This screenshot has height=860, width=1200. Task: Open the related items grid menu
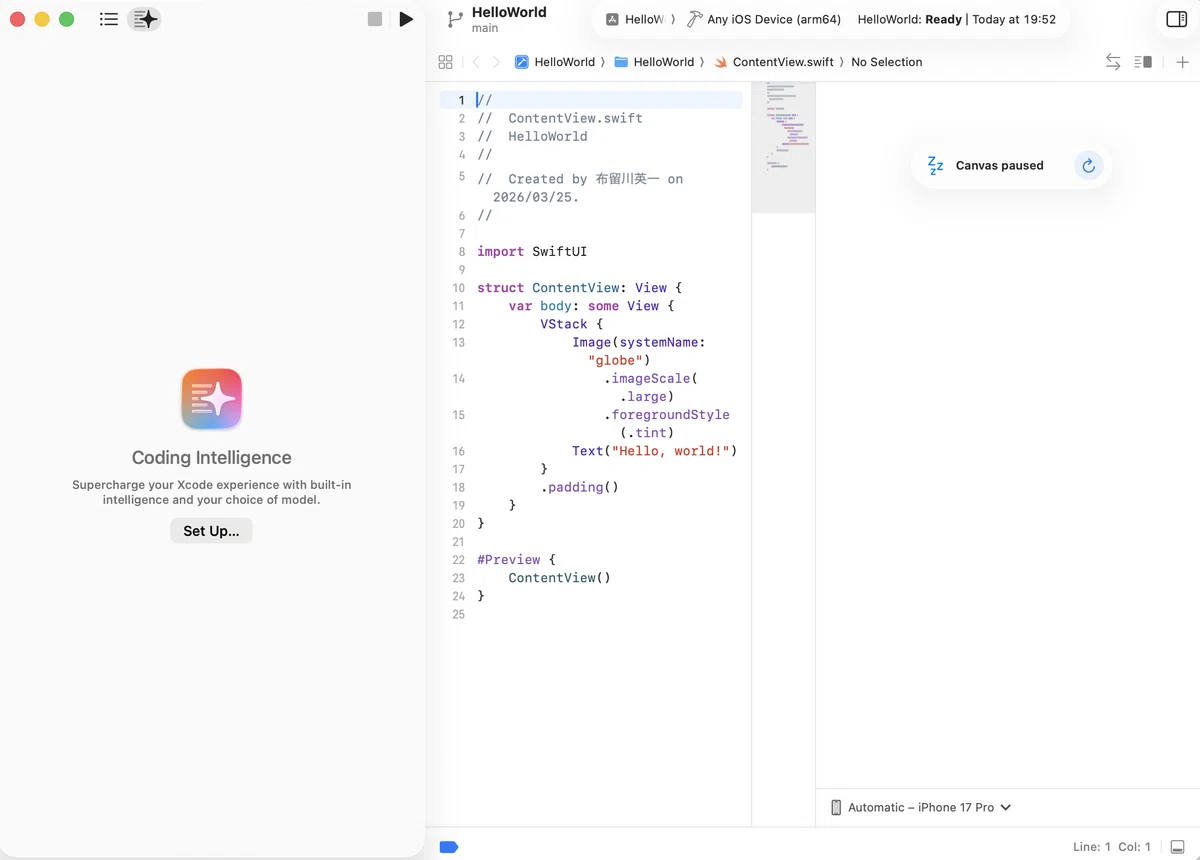446,62
